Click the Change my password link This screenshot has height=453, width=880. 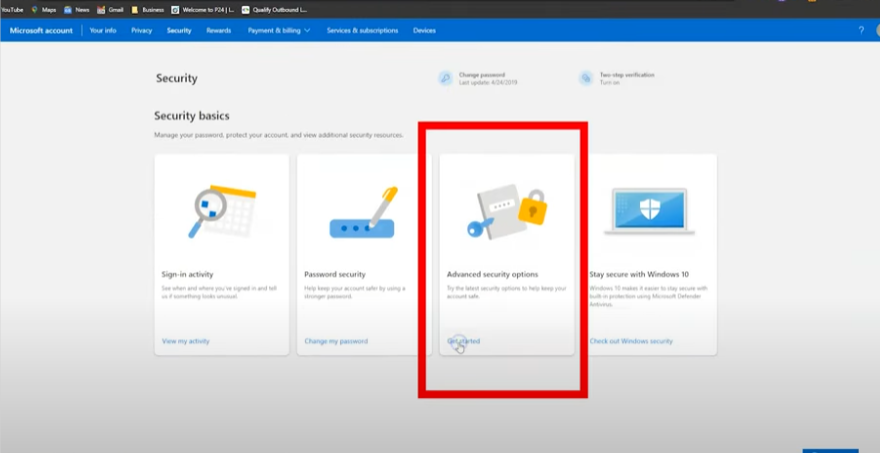336,341
